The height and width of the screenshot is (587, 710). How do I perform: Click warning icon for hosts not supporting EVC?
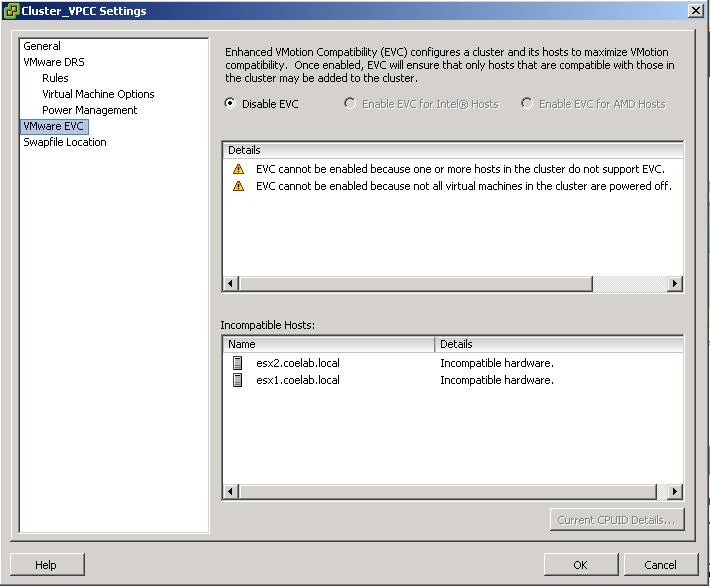tap(238, 170)
